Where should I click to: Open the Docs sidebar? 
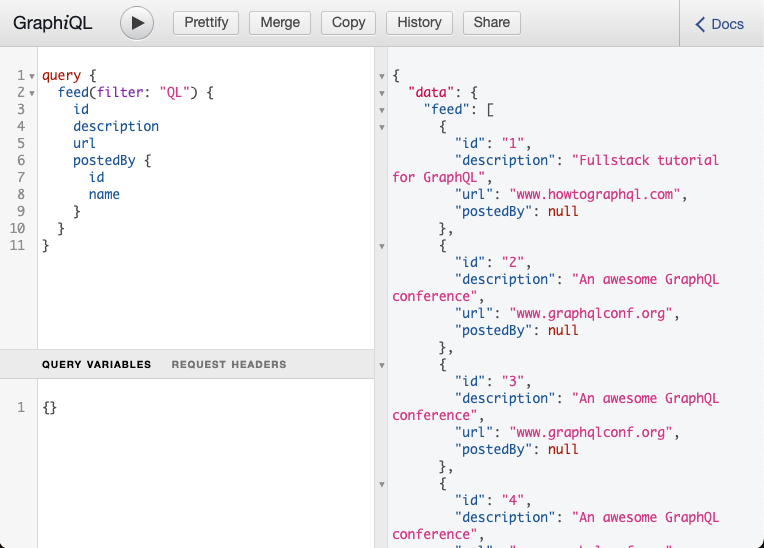point(720,24)
